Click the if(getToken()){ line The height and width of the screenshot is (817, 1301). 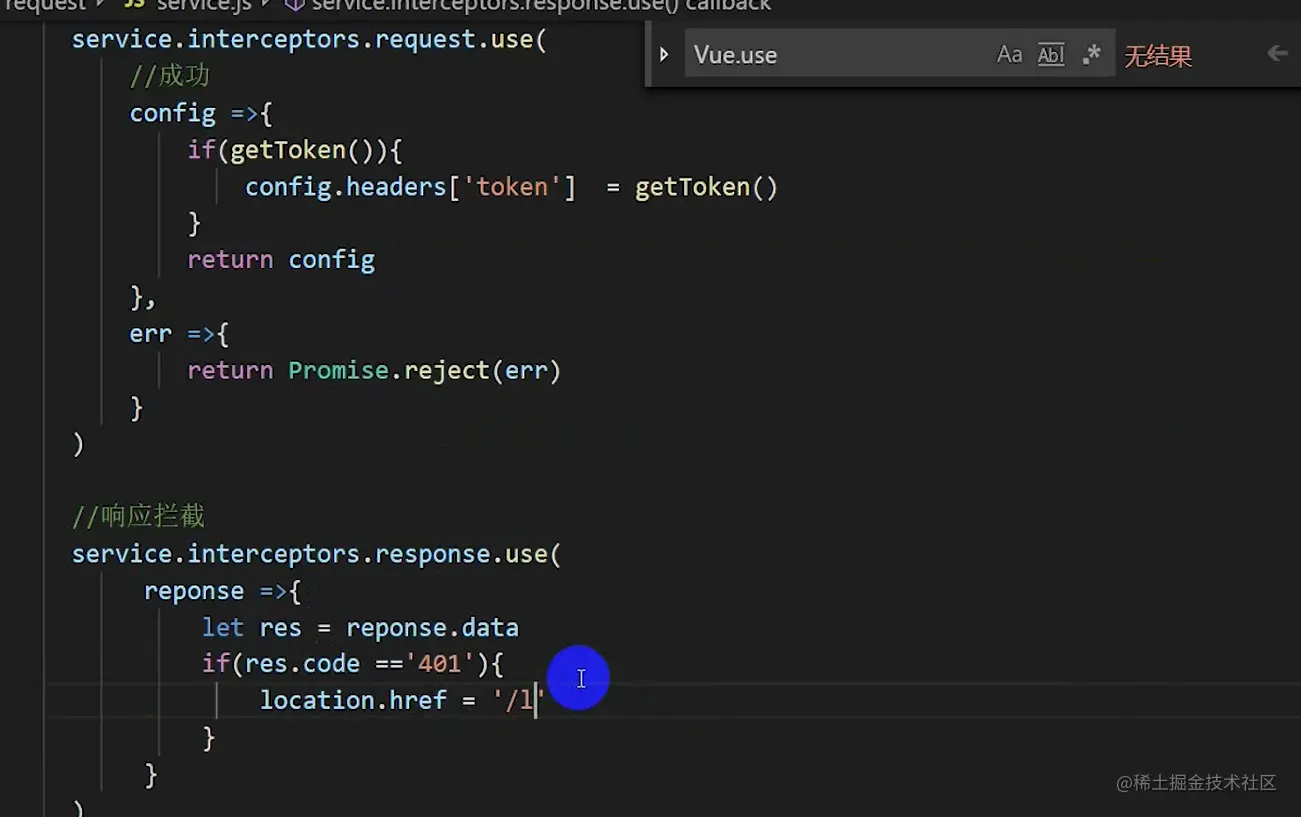pos(295,150)
